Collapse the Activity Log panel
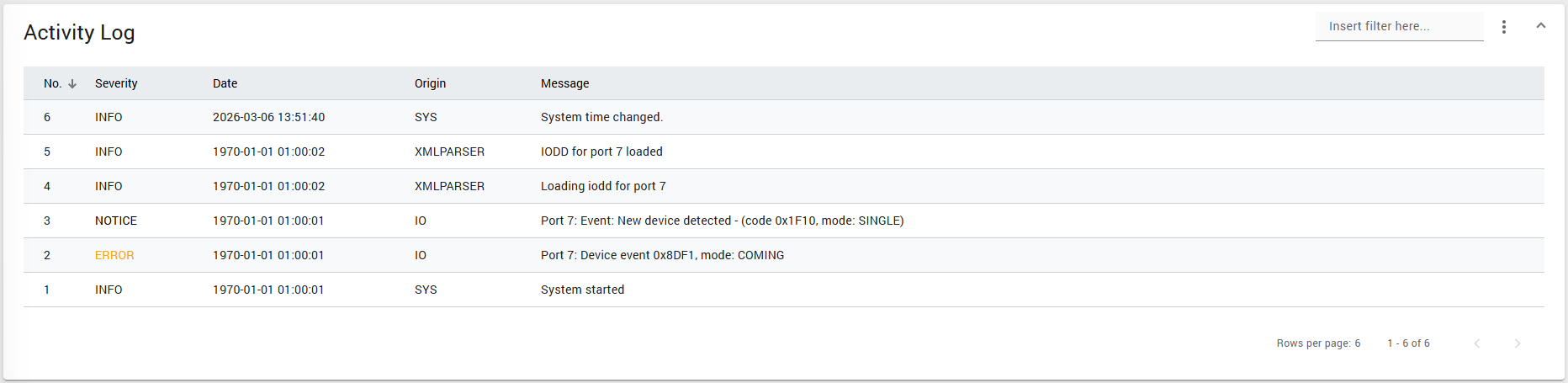The width and height of the screenshot is (1568, 383). pos(1541,26)
